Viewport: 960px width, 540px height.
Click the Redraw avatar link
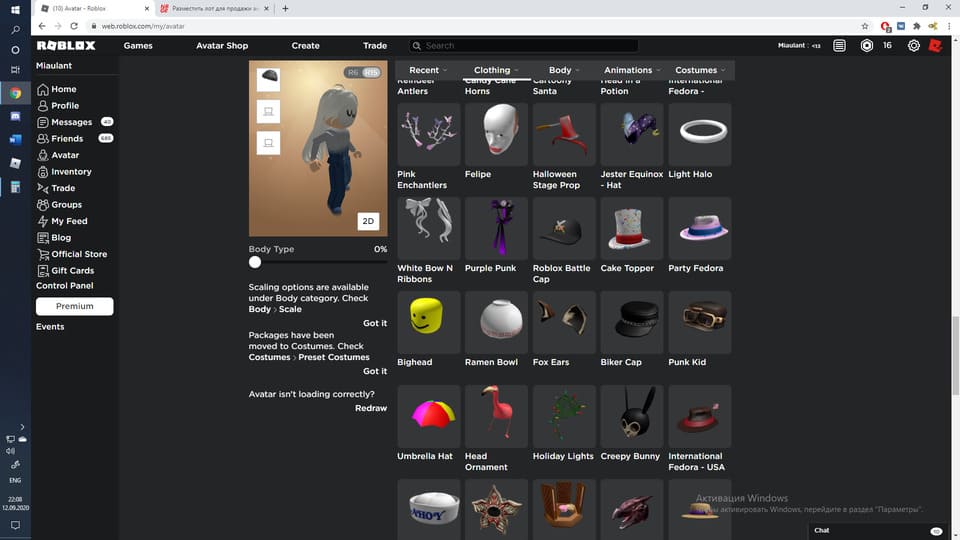point(371,409)
